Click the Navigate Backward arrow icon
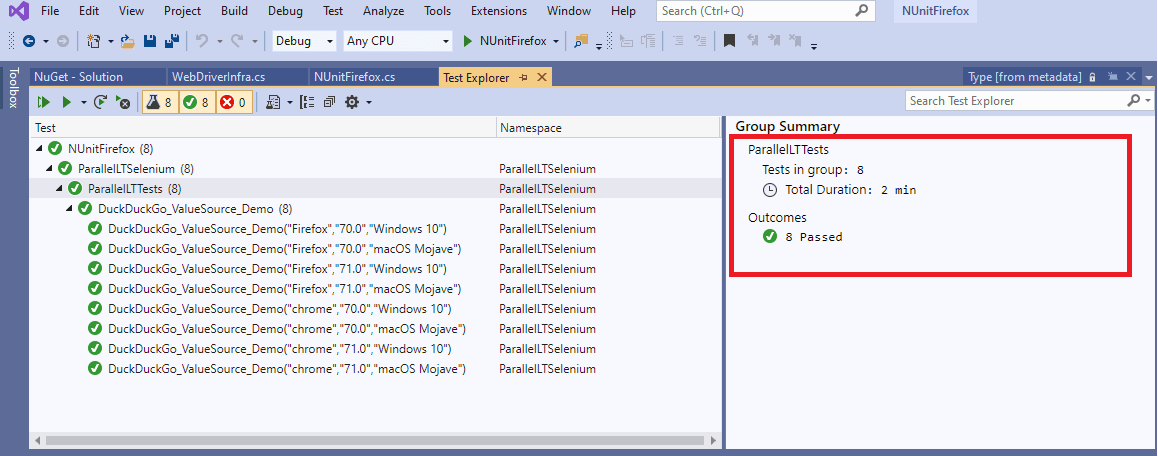 coord(28,41)
